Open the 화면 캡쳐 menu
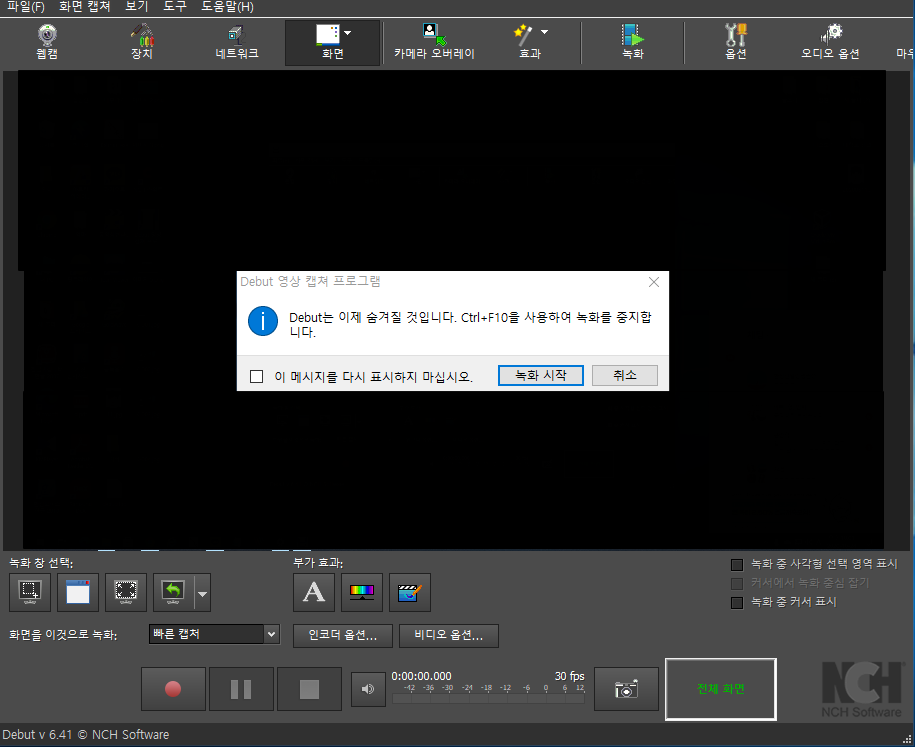 pyautogui.click(x=85, y=7)
